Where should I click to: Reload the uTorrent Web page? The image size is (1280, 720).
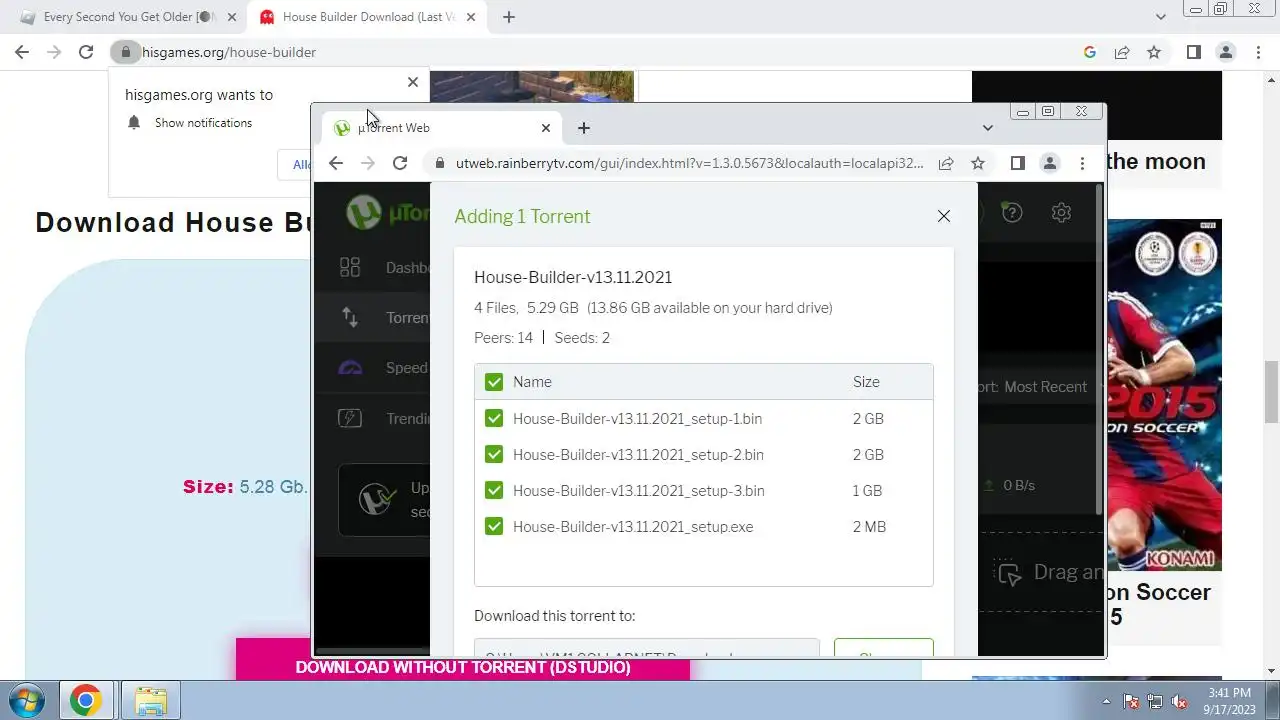point(400,163)
